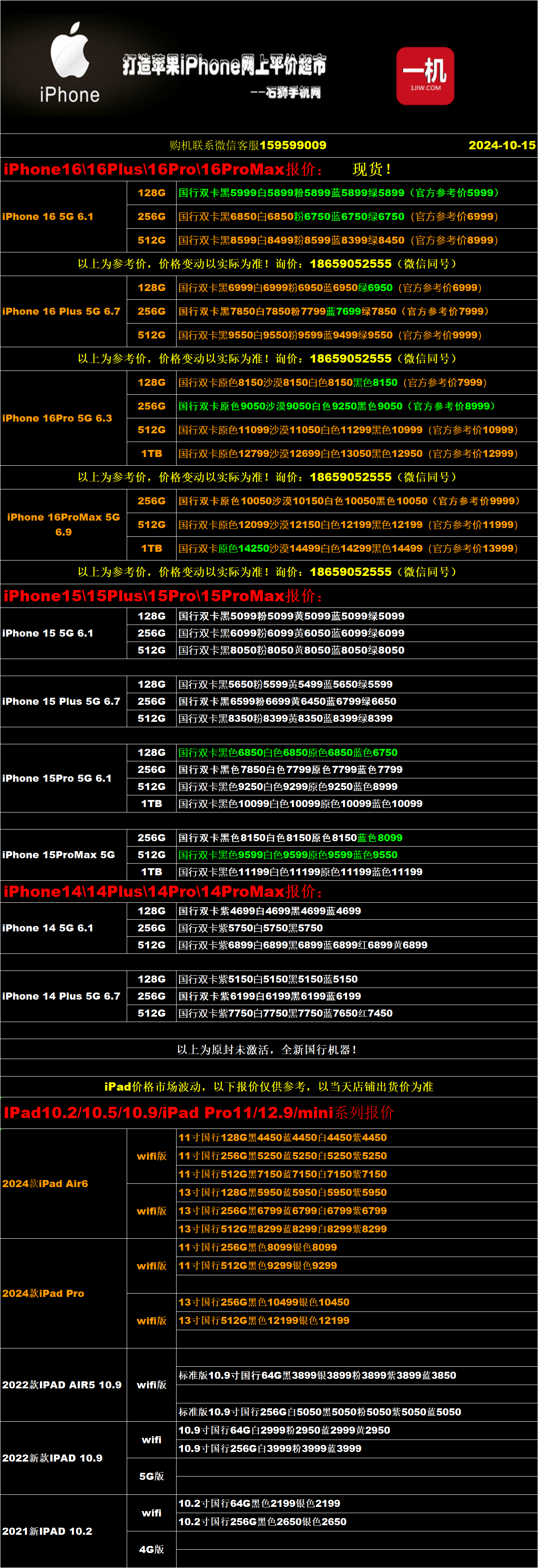Click the 10.2寸国行256G黑色2650 row
This screenshot has height=1568, width=538.
357,1522
